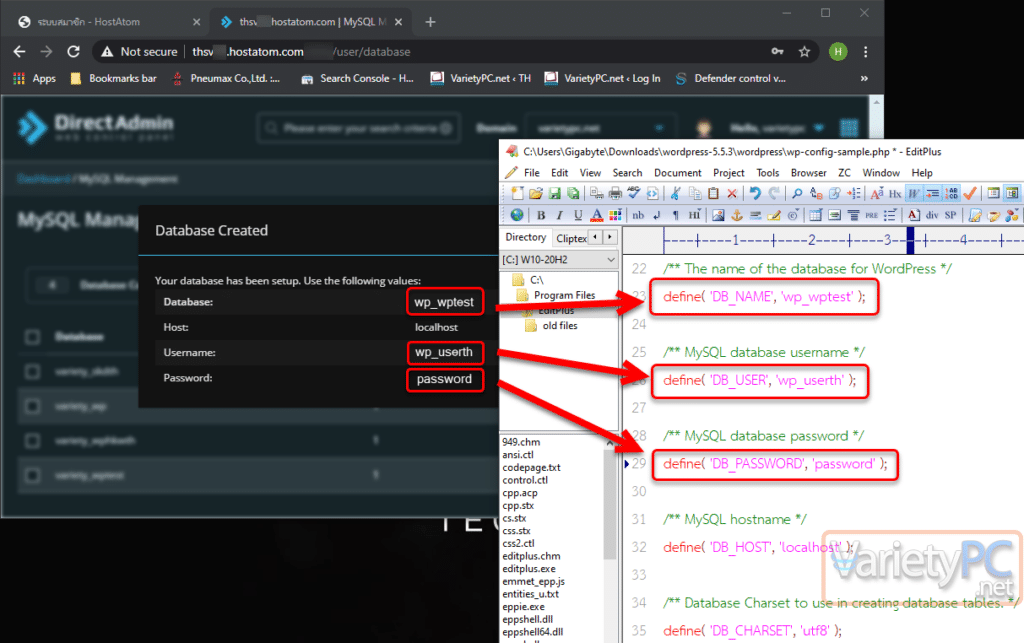
Task: Switch to the Cliptext tab
Action: [x=571, y=238]
